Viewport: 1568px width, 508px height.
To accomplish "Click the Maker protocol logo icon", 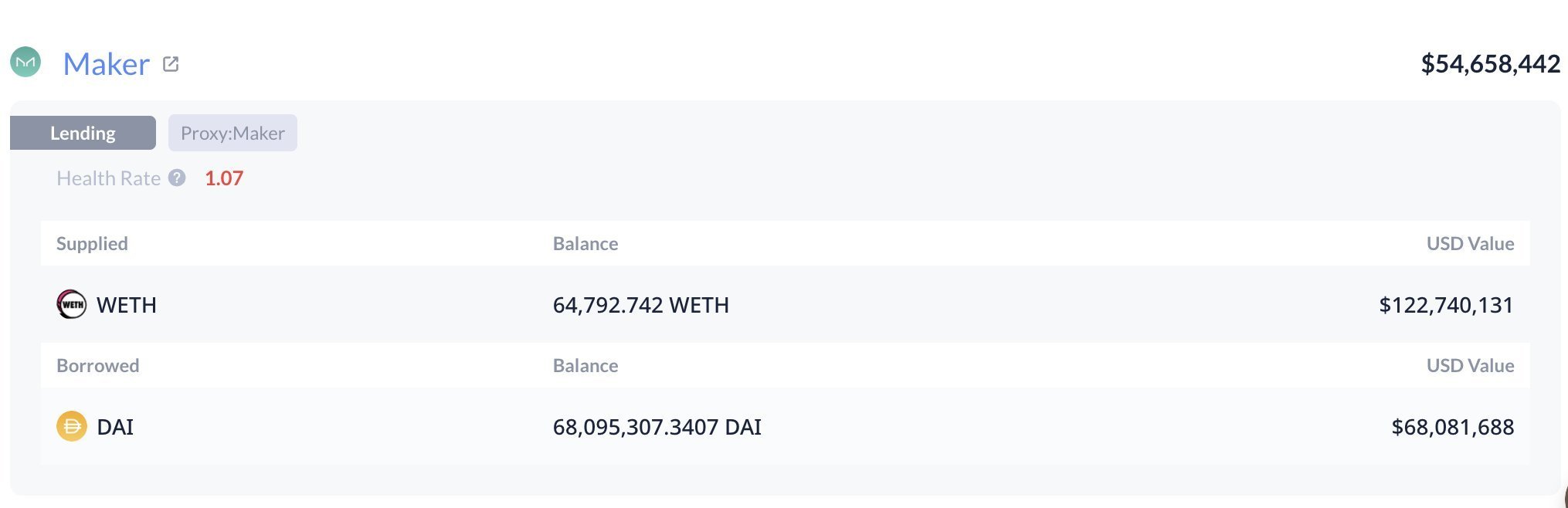I will tap(25, 63).
